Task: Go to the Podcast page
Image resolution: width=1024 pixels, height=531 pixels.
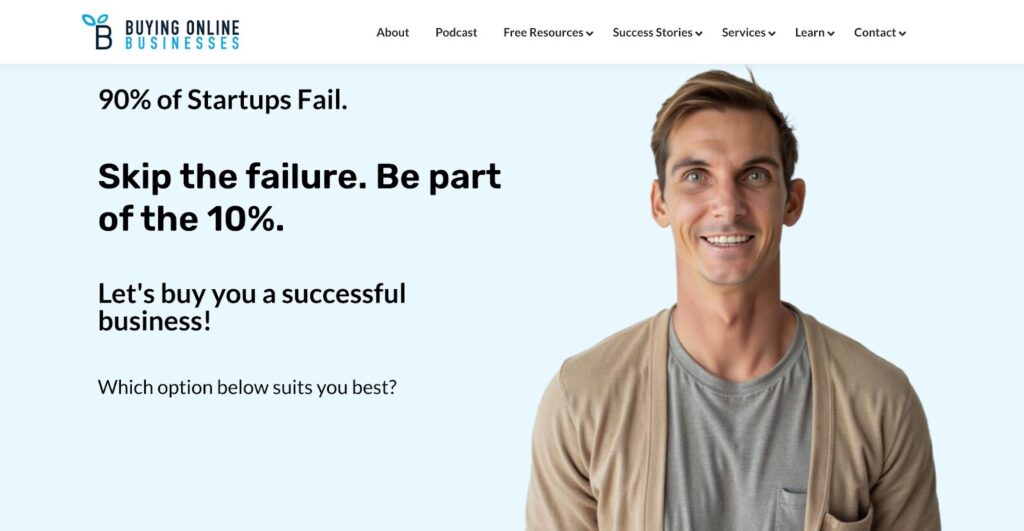Action: [456, 33]
